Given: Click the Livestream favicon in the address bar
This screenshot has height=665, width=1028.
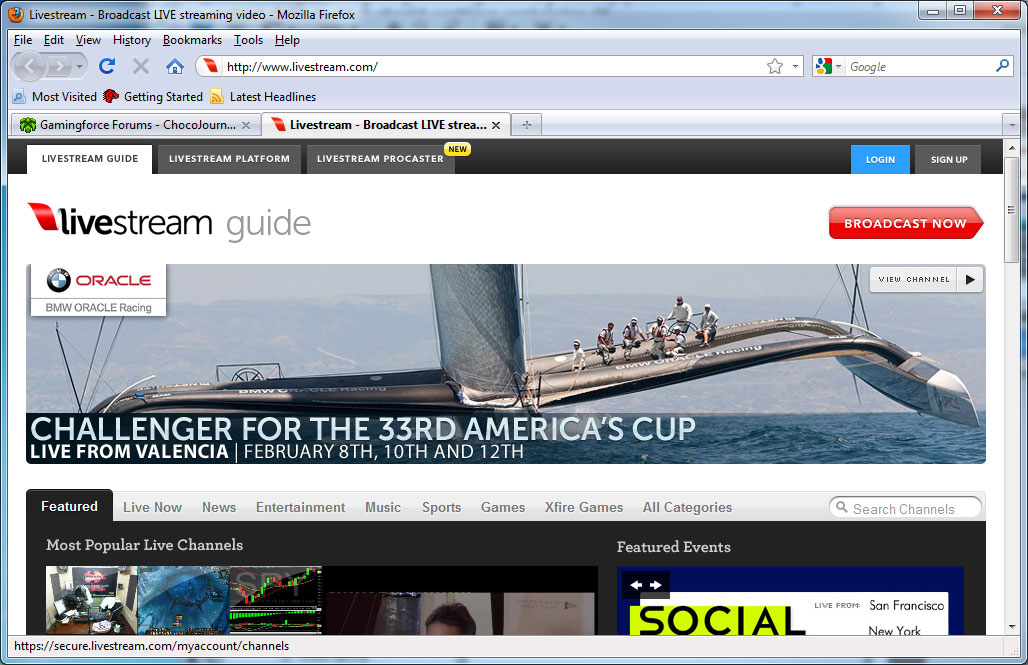Looking at the screenshot, I should pos(210,66).
